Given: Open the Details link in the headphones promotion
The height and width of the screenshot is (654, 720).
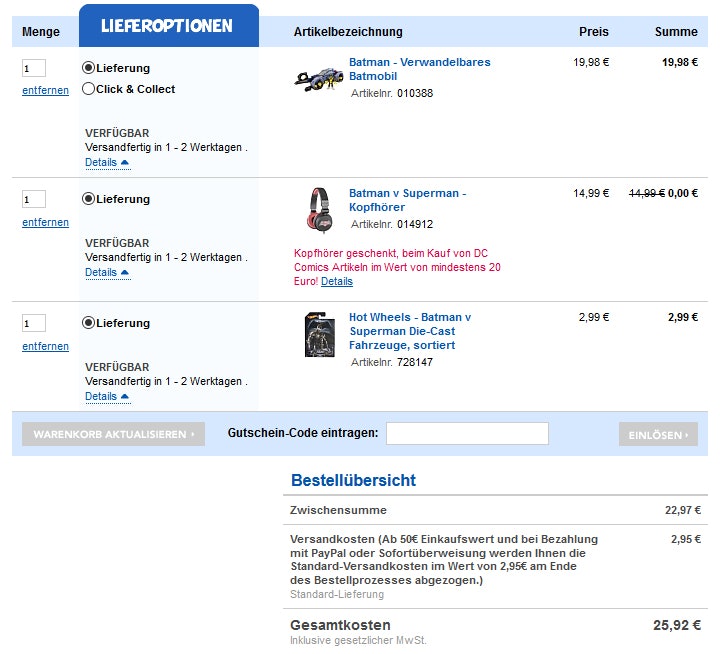Looking at the screenshot, I should [x=337, y=282].
